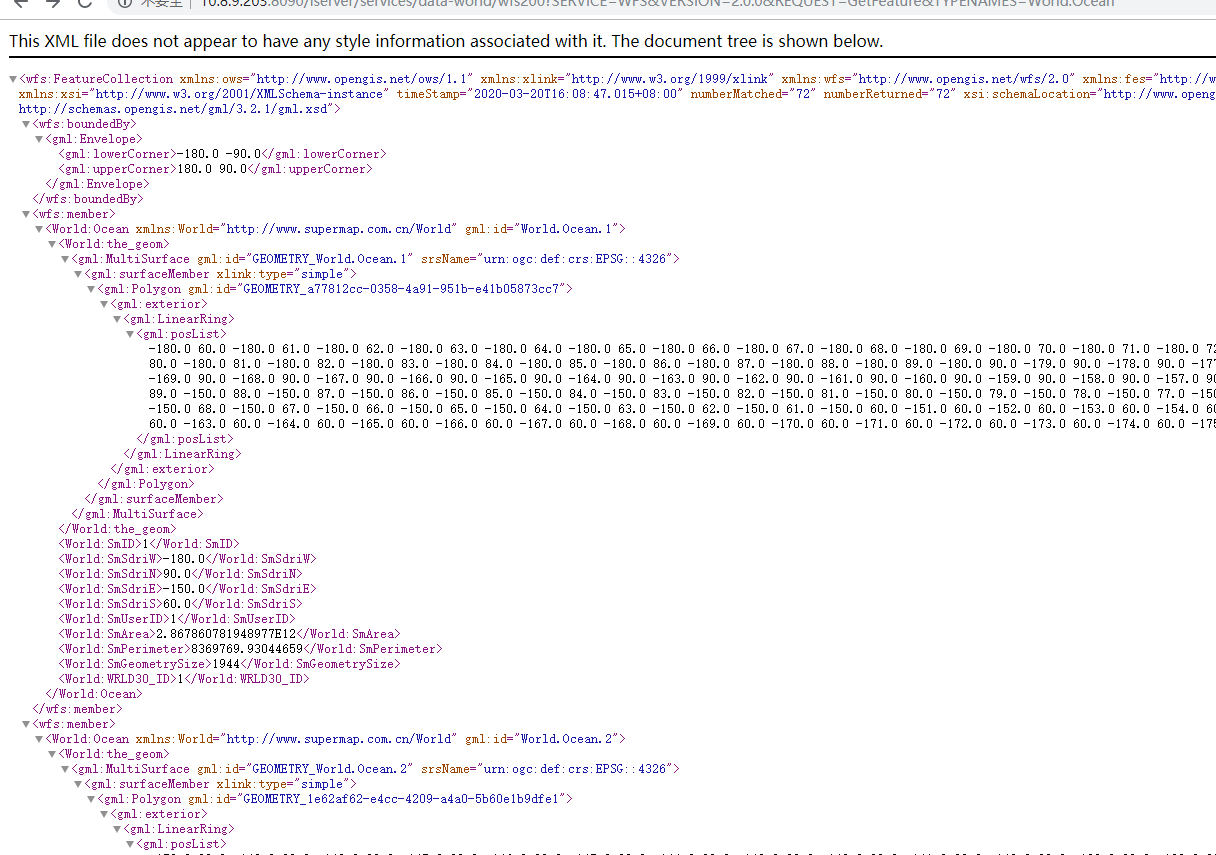
Task: Collapse the World:the_geom element
Action: point(51,243)
